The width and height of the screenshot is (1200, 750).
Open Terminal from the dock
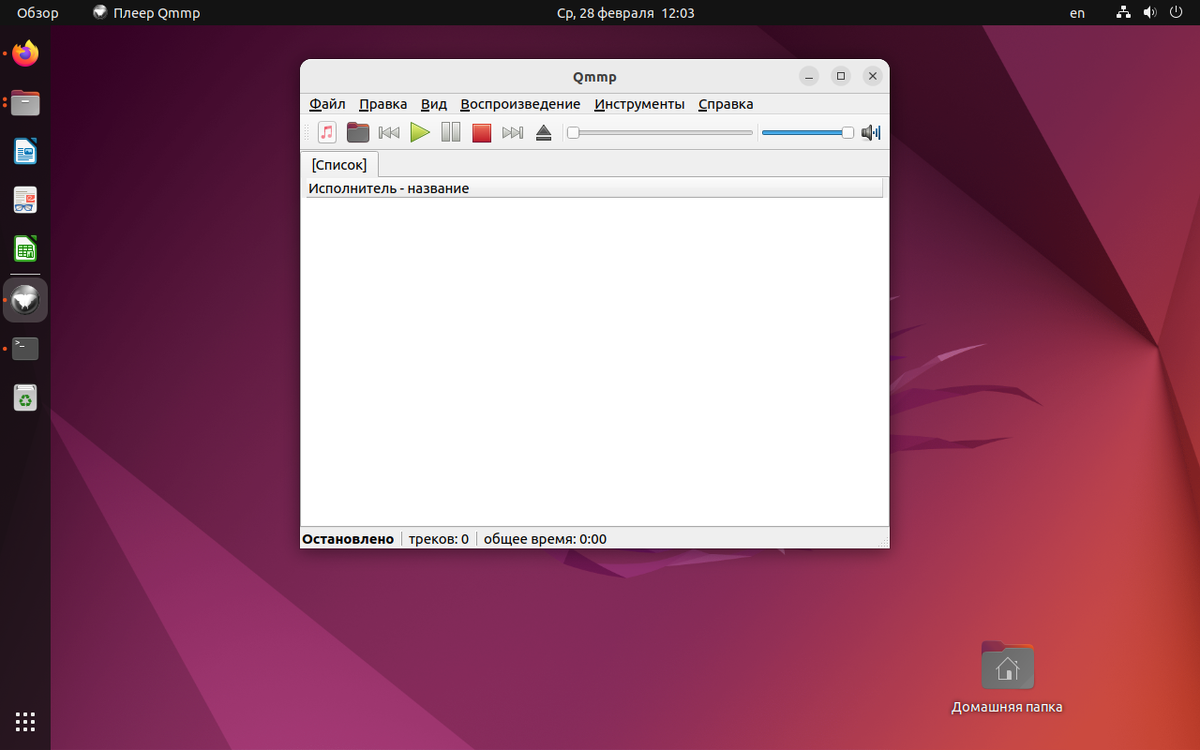(x=25, y=349)
